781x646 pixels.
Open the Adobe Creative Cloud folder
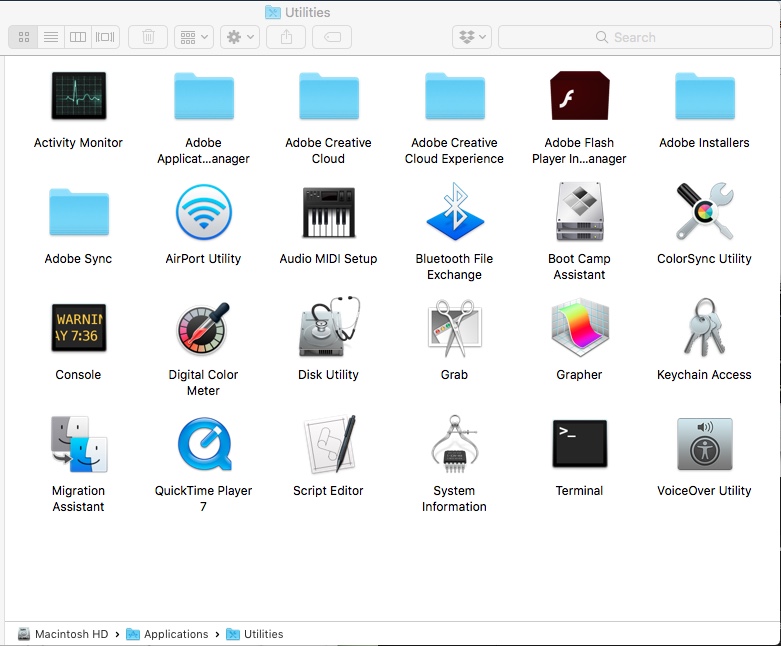coord(329,96)
